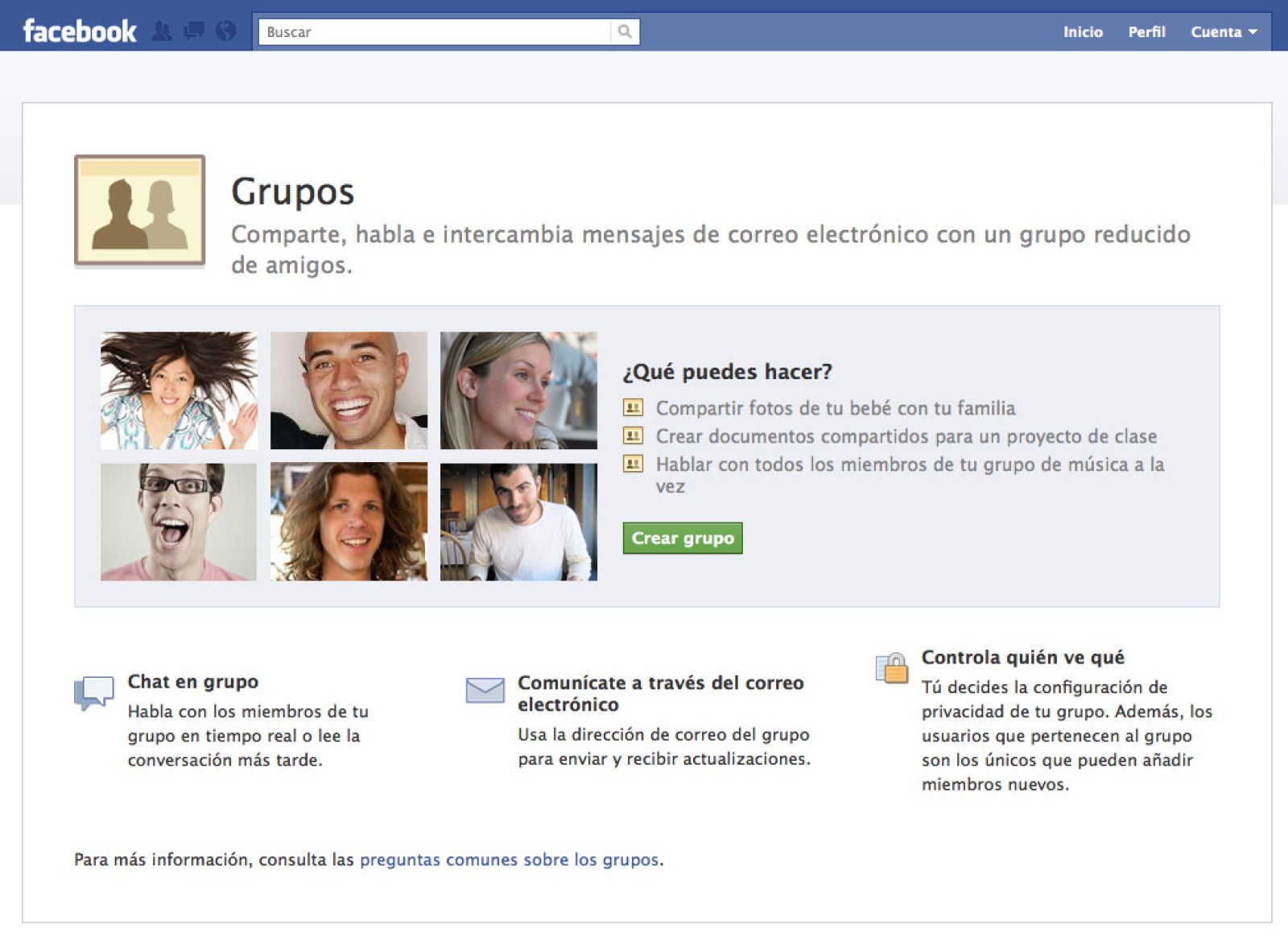
Task: Click the search magnifier icon
Action: click(x=626, y=32)
